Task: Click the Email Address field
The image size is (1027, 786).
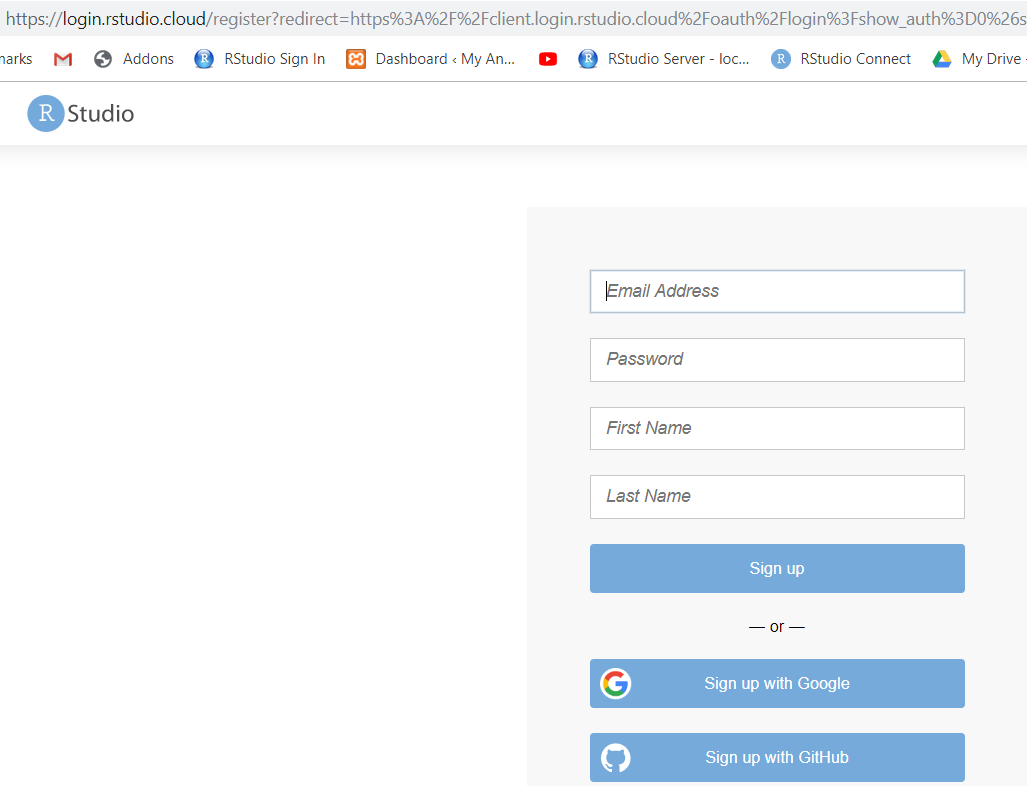Action: 777,291
